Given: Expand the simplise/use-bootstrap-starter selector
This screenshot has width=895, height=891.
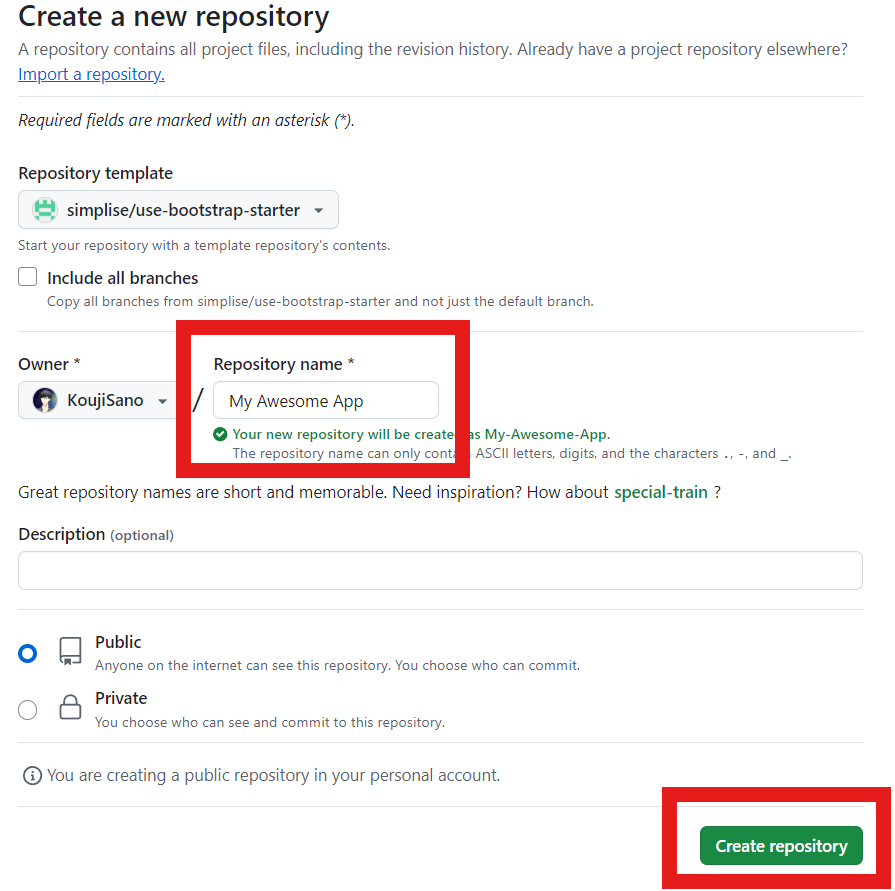Looking at the screenshot, I should point(177,209).
